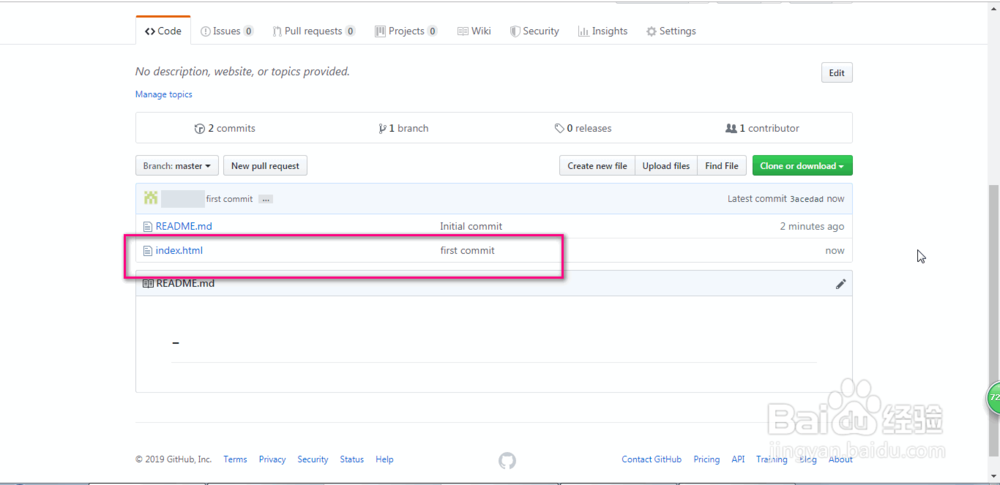Image resolution: width=1000 pixels, height=485 pixels.
Task: Click the index.html file icon
Action: [x=148, y=251]
